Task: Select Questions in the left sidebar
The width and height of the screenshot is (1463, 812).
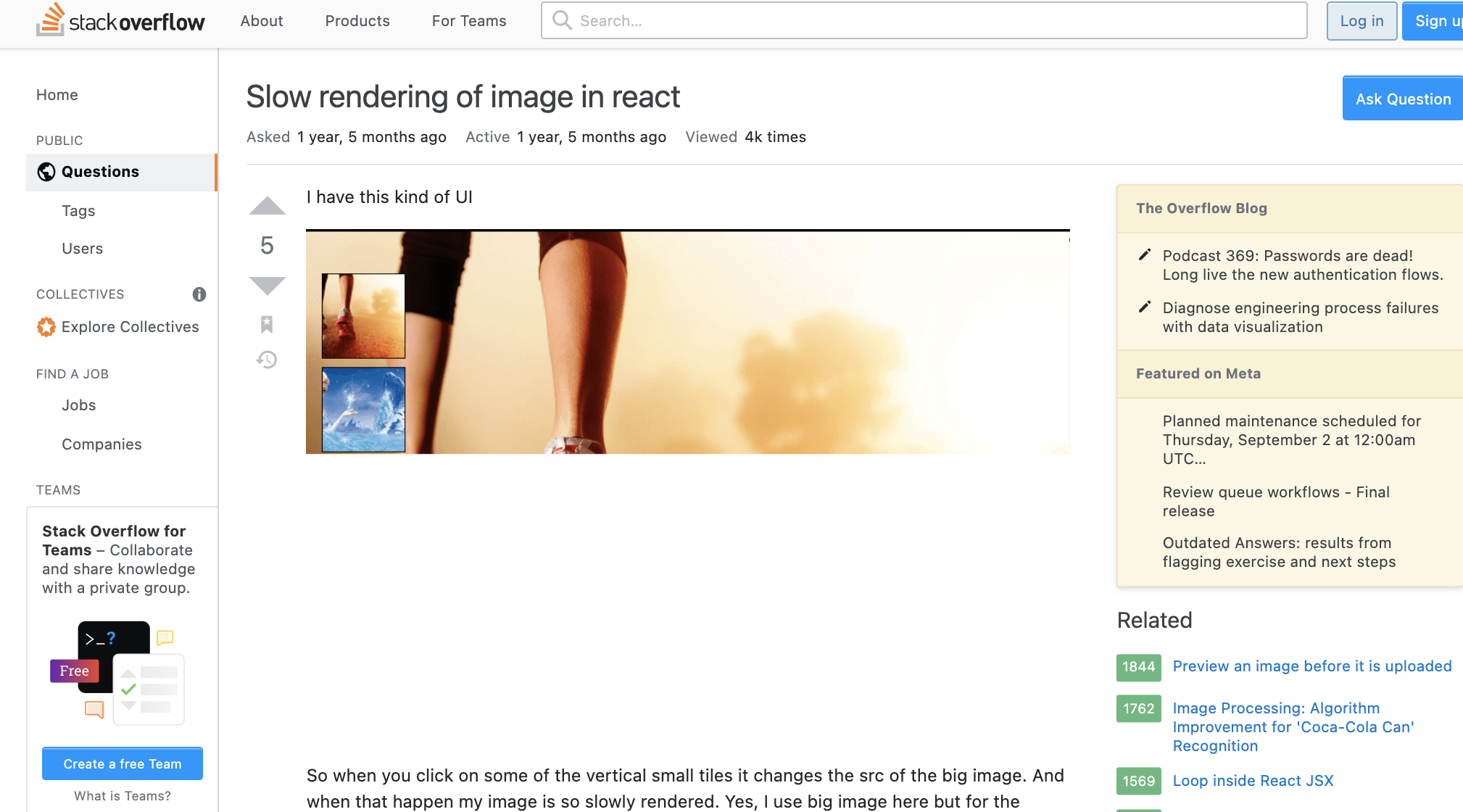Action: (100, 172)
